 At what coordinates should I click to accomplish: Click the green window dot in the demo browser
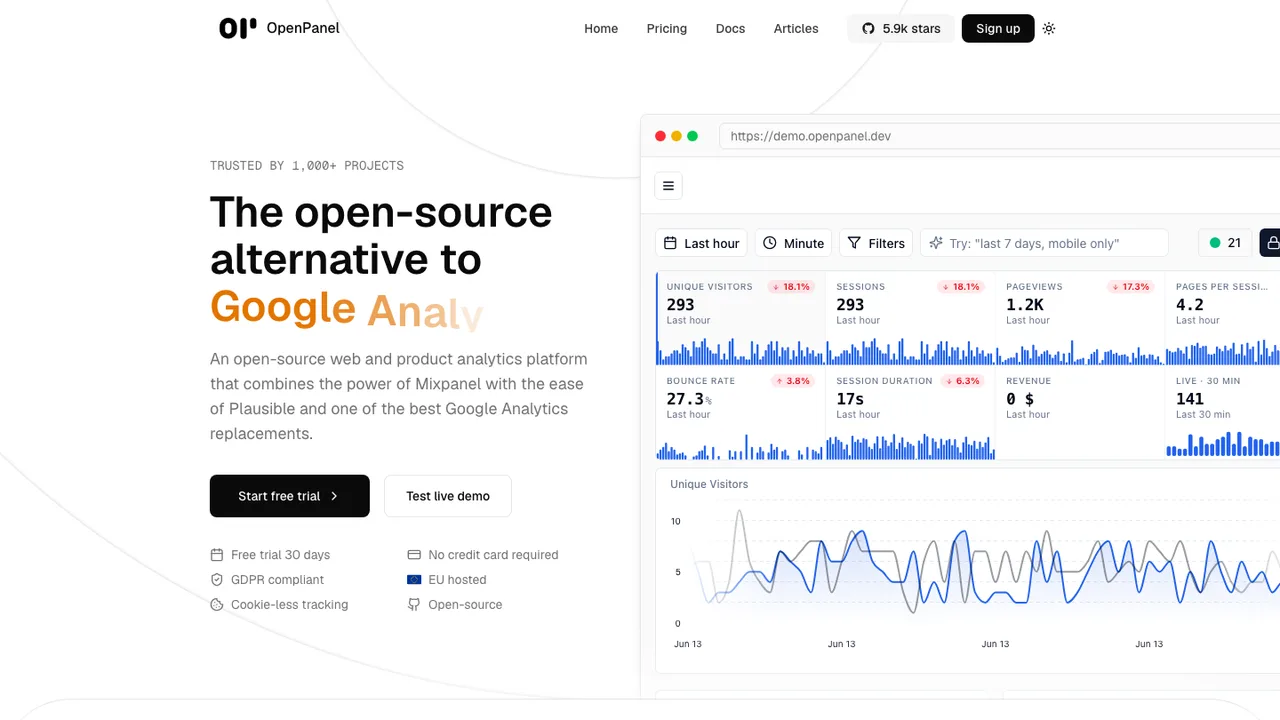692,136
